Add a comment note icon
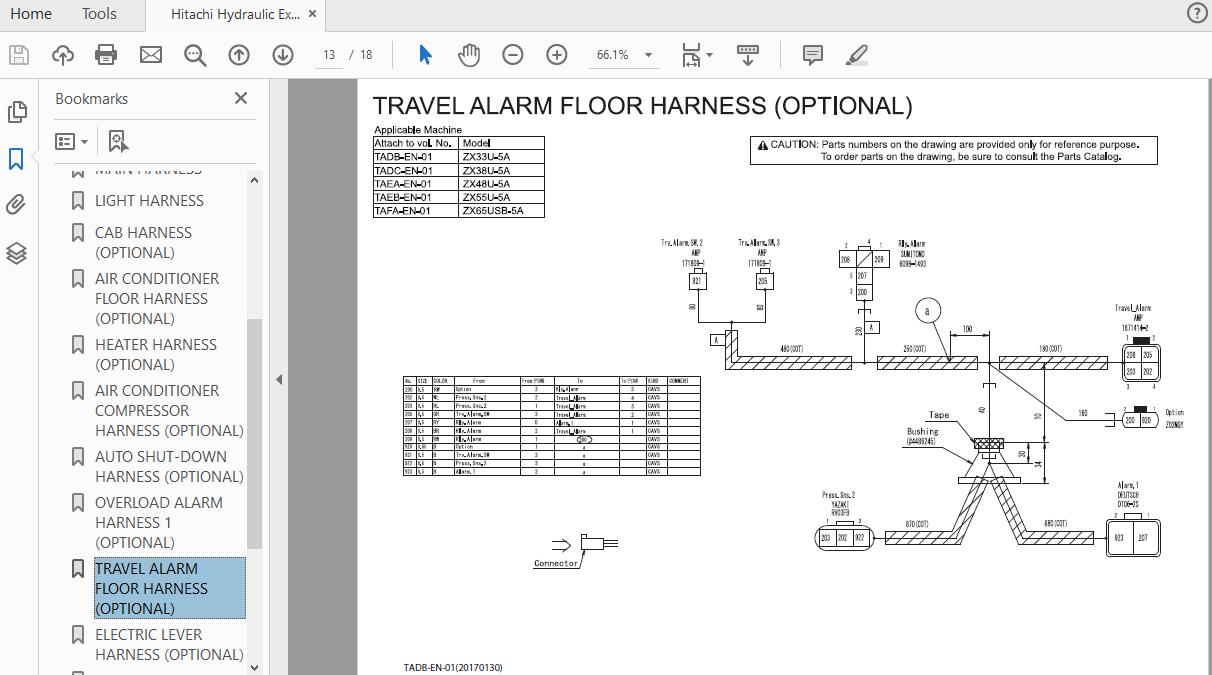Image resolution: width=1212 pixels, height=675 pixels. pos(813,55)
